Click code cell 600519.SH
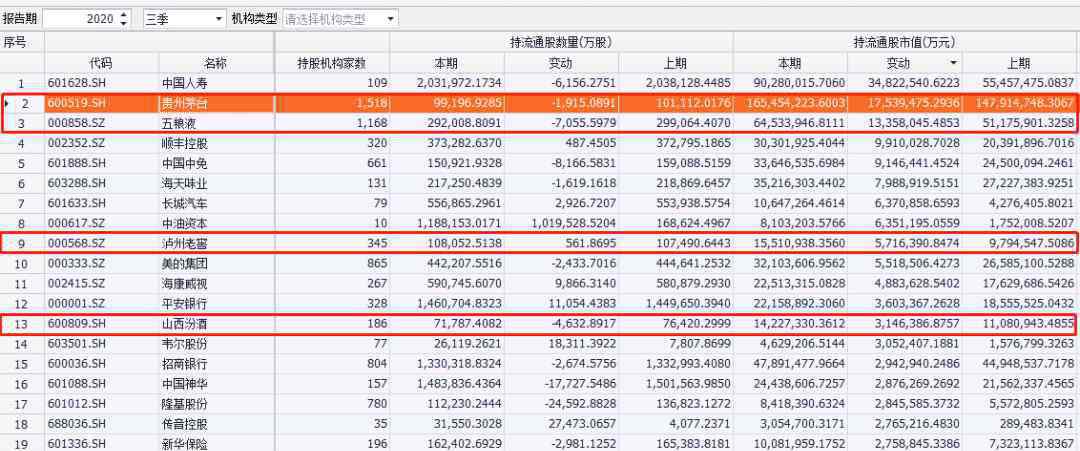 pyautogui.click(x=101, y=103)
